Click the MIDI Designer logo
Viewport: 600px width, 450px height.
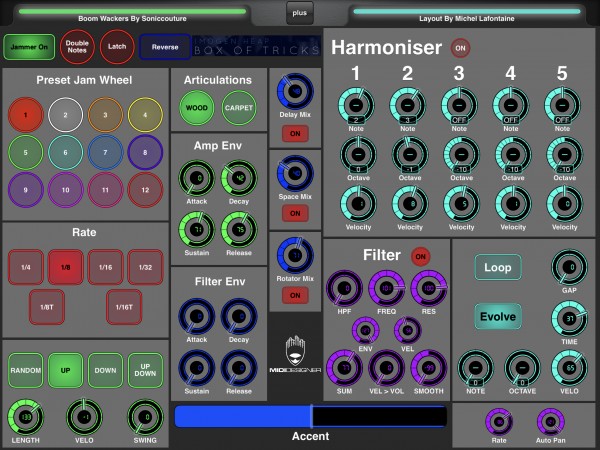click(295, 354)
